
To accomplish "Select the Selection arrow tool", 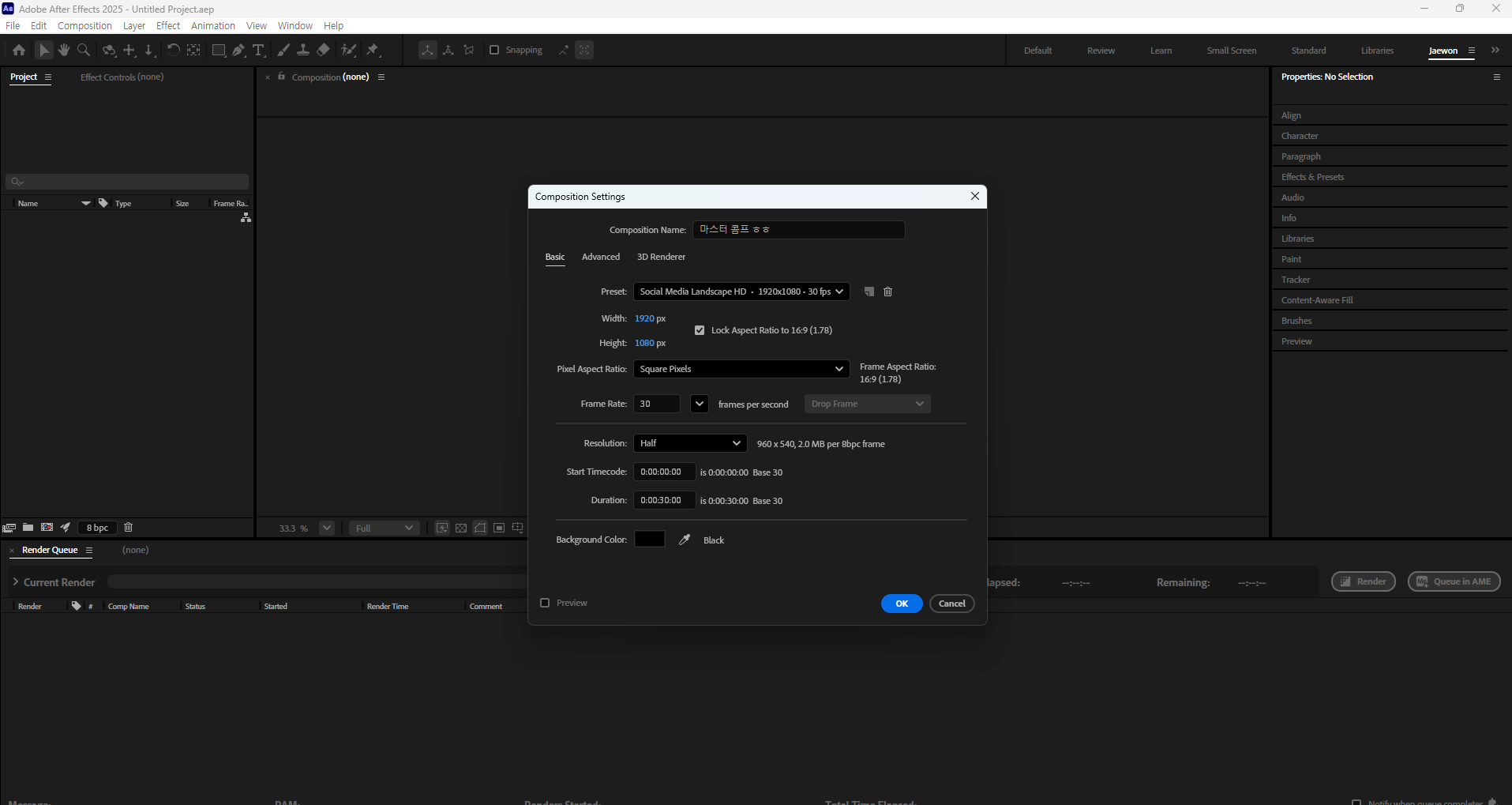I will pos(44,50).
